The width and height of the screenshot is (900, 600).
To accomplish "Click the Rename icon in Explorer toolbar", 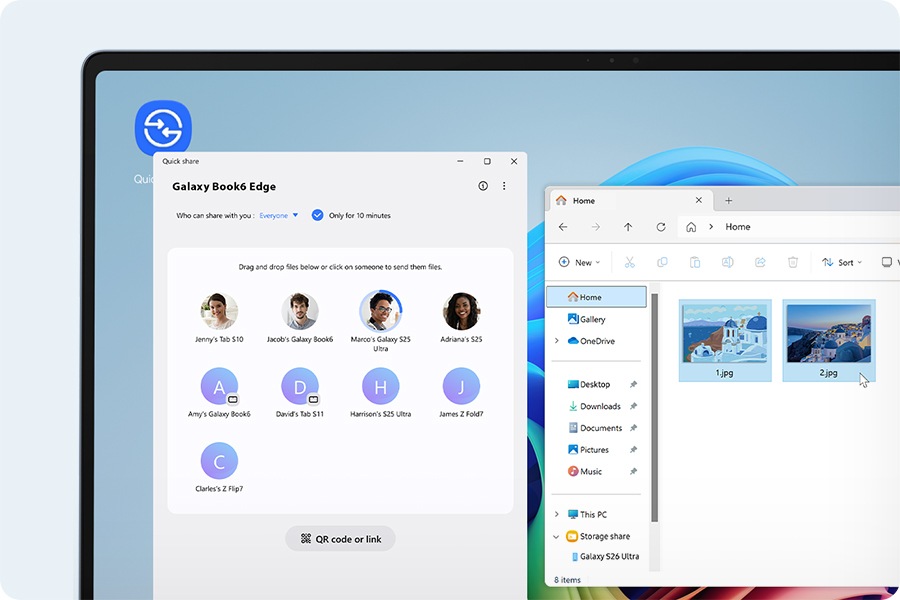I will point(727,262).
